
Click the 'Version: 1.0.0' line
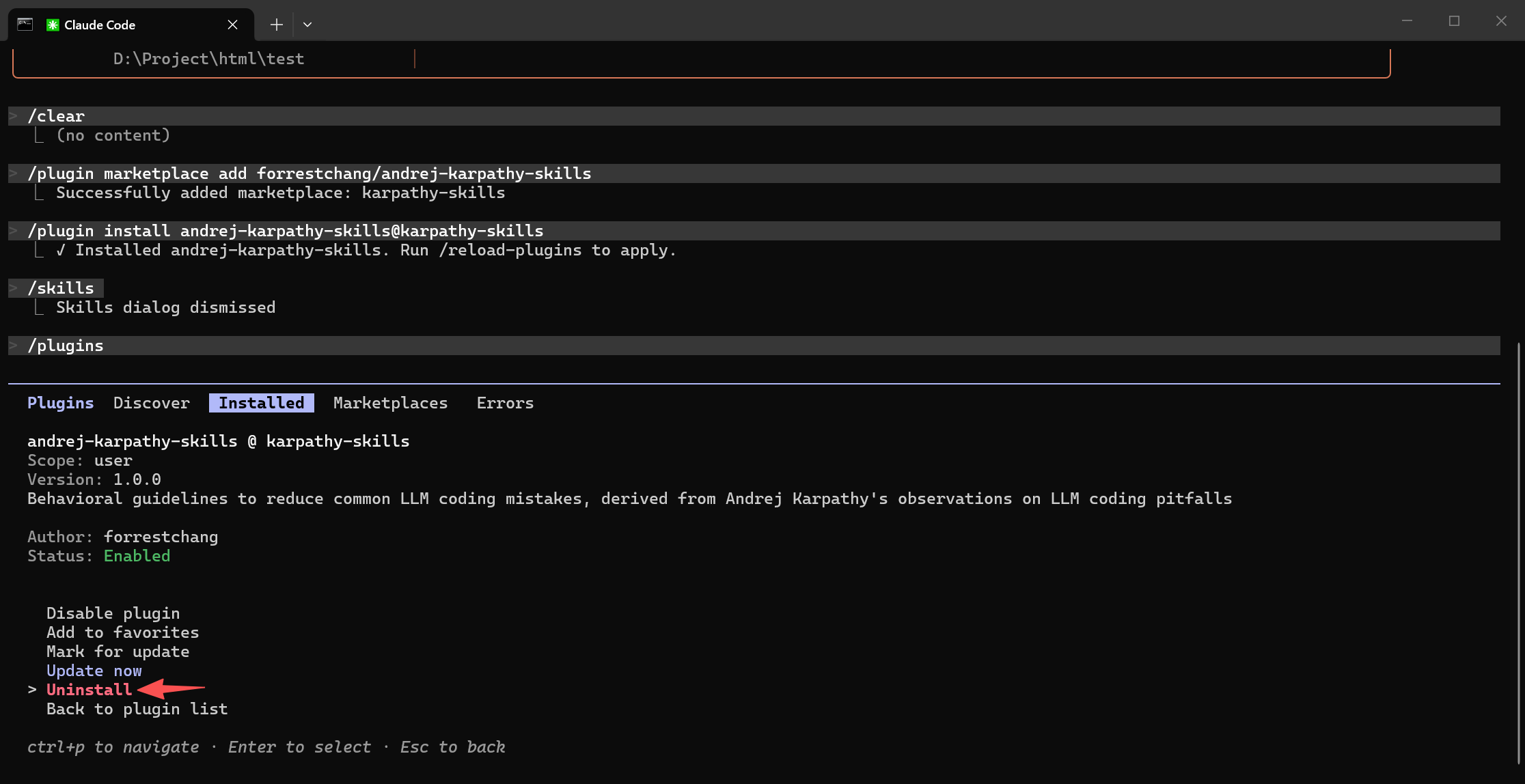94,479
